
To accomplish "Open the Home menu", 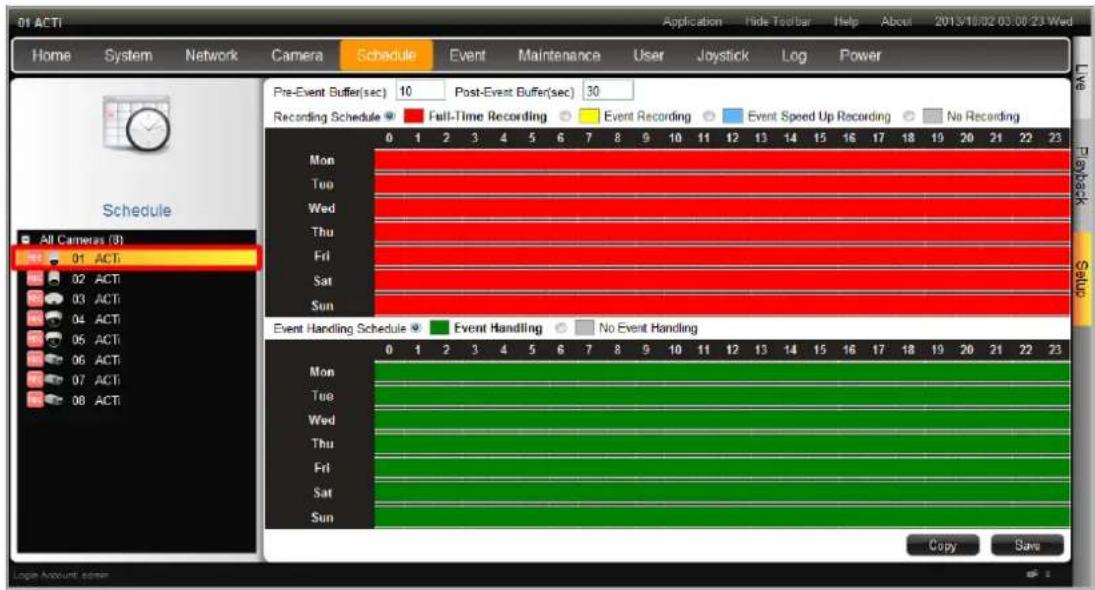I will pos(51,55).
